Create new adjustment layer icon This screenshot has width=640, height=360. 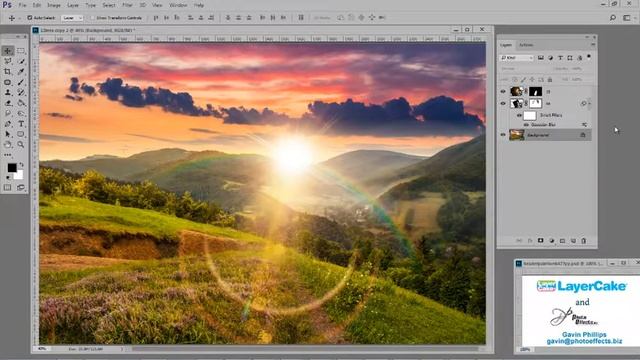click(x=551, y=241)
